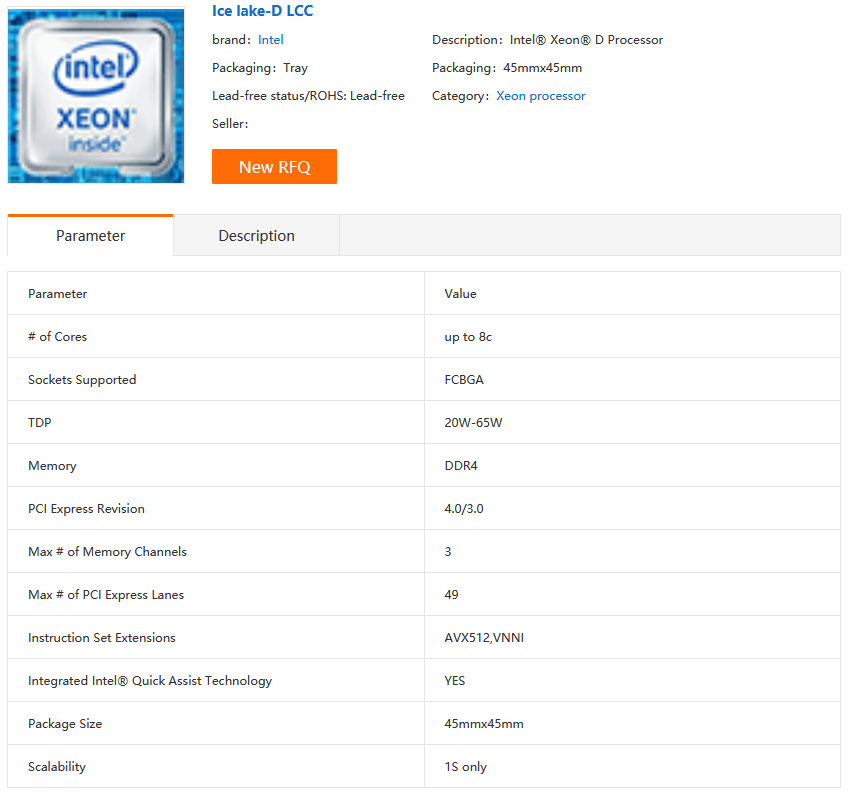Viewport: 849px width, 792px height.
Task: Click the 'TDP' row label
Action: pos(40,423)
